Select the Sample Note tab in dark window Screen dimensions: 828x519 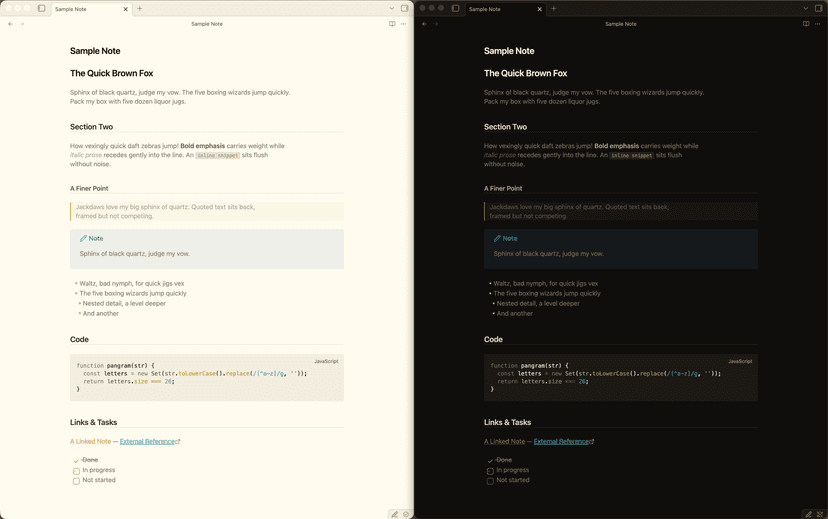(x=505, y=9)
